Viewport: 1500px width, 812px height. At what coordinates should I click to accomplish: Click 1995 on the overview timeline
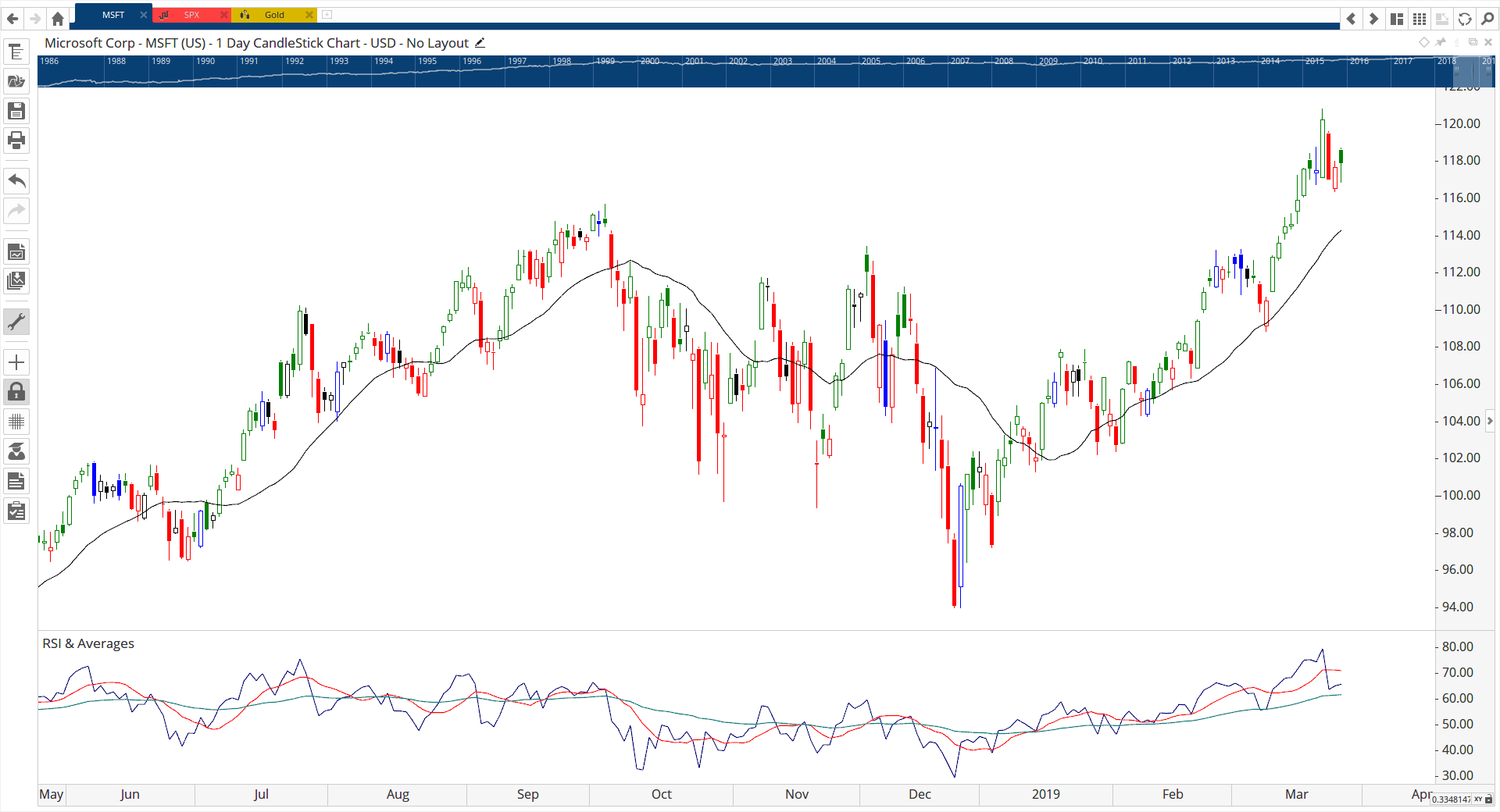427,61
